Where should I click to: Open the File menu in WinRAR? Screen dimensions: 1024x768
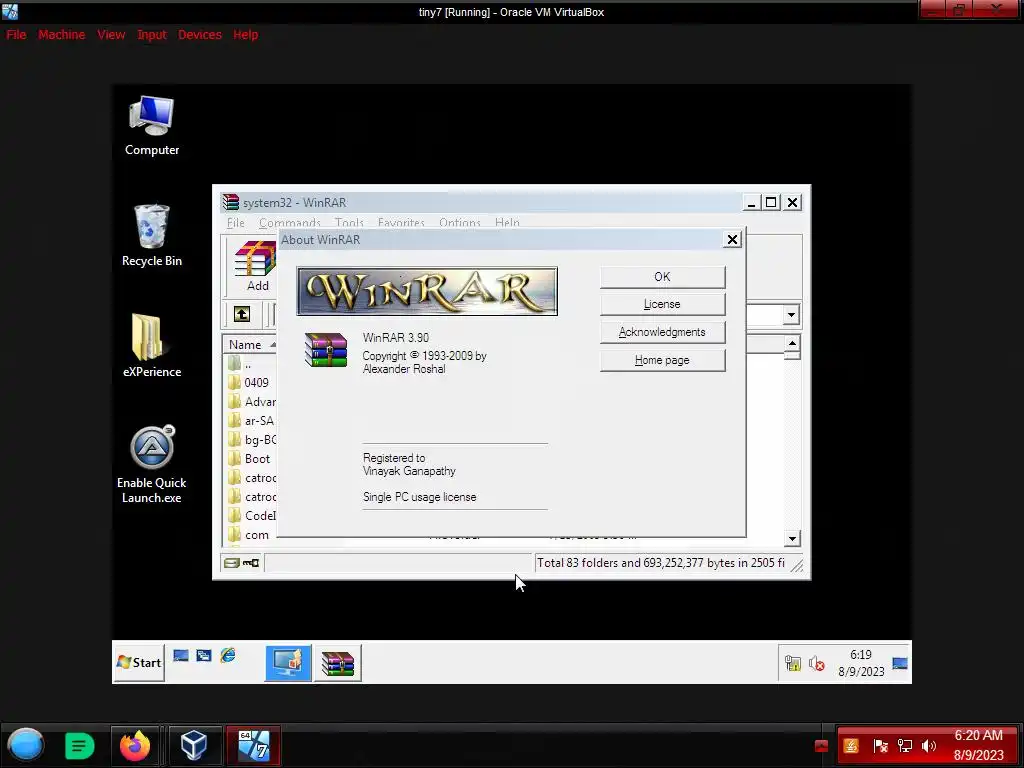coord(236,223)
